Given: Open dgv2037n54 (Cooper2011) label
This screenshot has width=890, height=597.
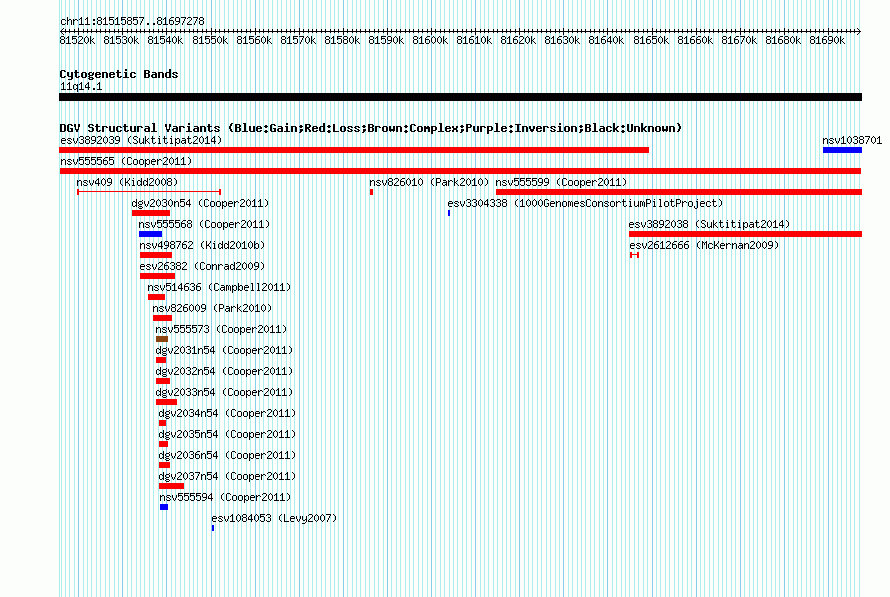Looking at the screenshot, I should pyautogui.click(x=227, y=476).
